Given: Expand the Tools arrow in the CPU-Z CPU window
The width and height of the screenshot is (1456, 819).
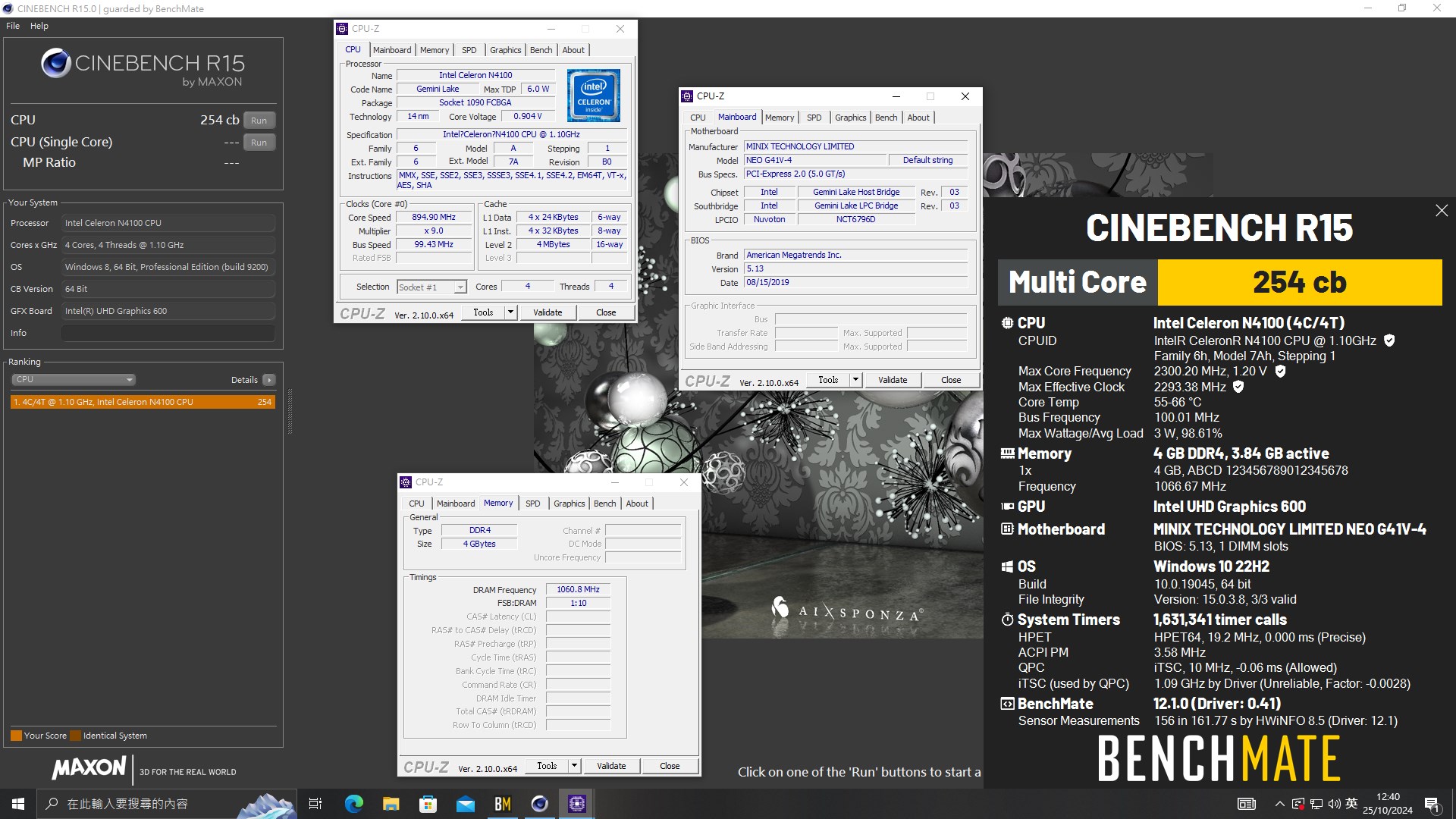Looking at the screenshot, I should (510, 312).
